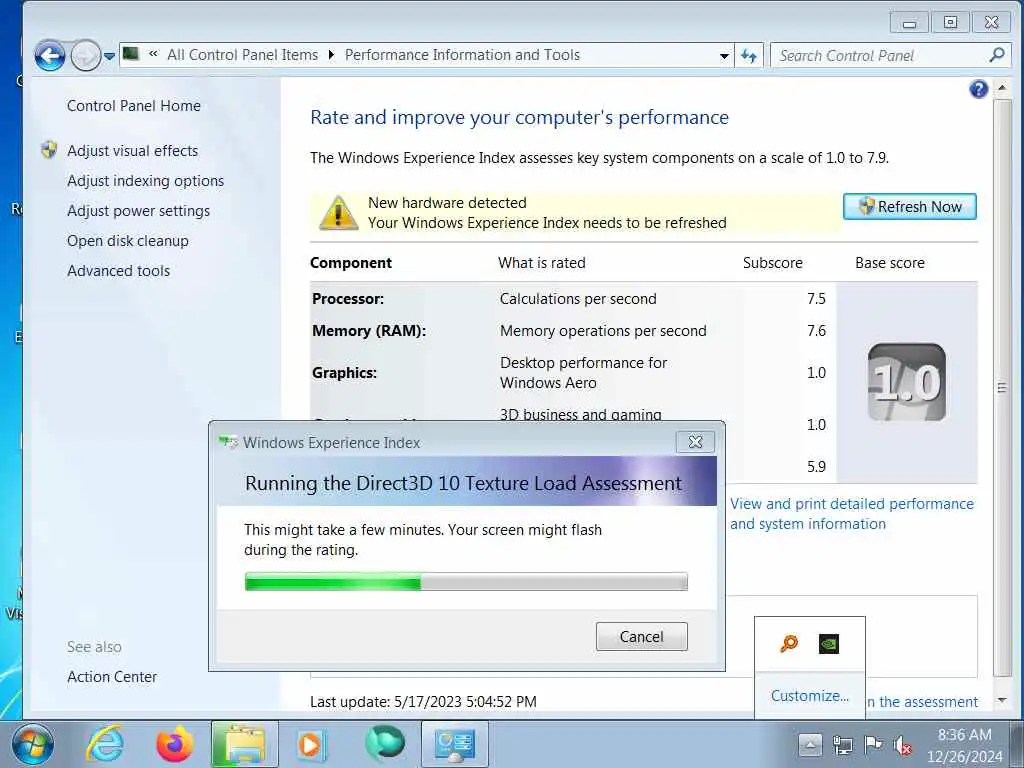Viewport: 1024px width, 768px height.
Task: Click shield icon beside Adjust visual effects
Action: (49, 150)
